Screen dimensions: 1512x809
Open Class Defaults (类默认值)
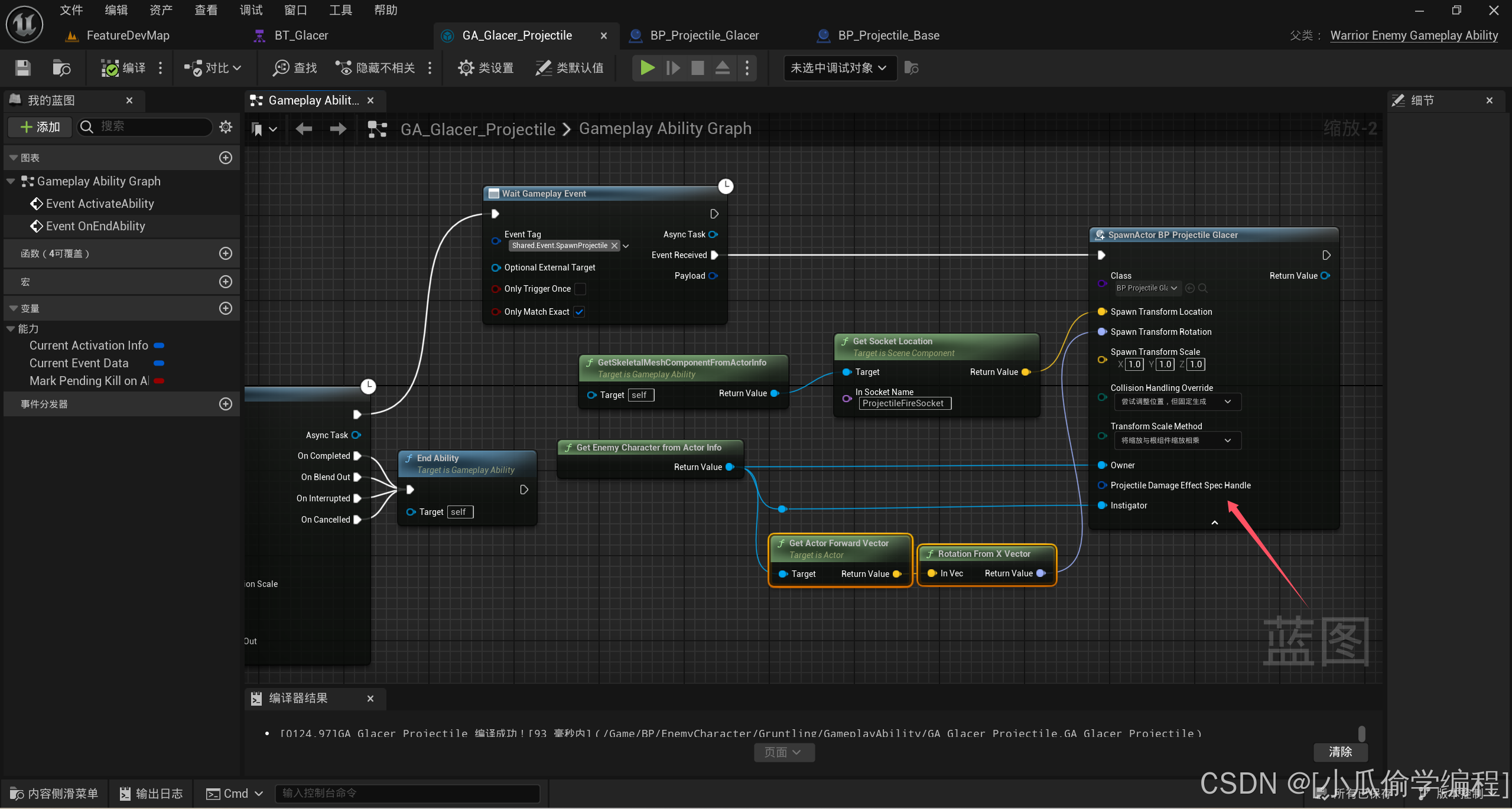pyautogui.click(x=569, y=68)
